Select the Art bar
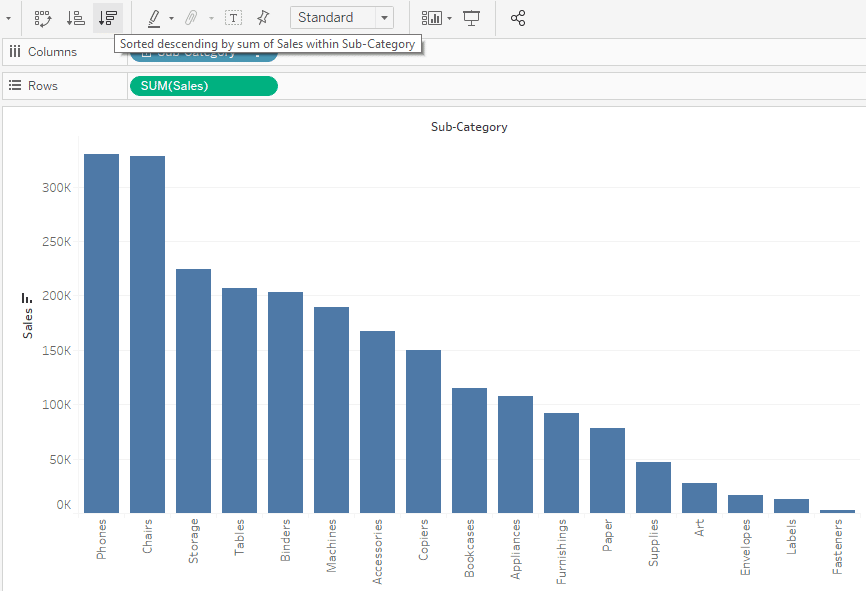This screenshot has height=591, width=866. (699, 498)
